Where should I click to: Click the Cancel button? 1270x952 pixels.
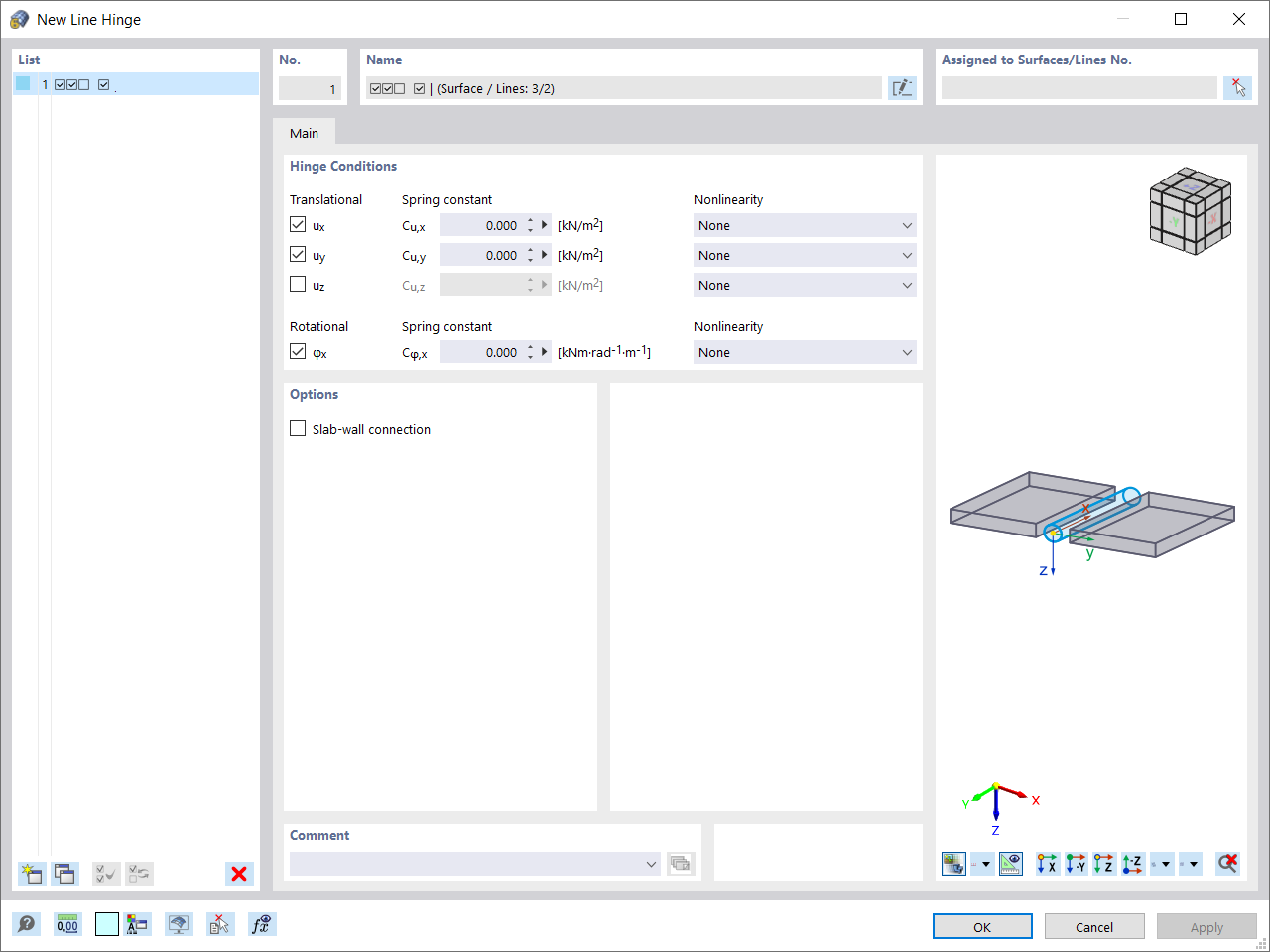[x=1094, y=927]
